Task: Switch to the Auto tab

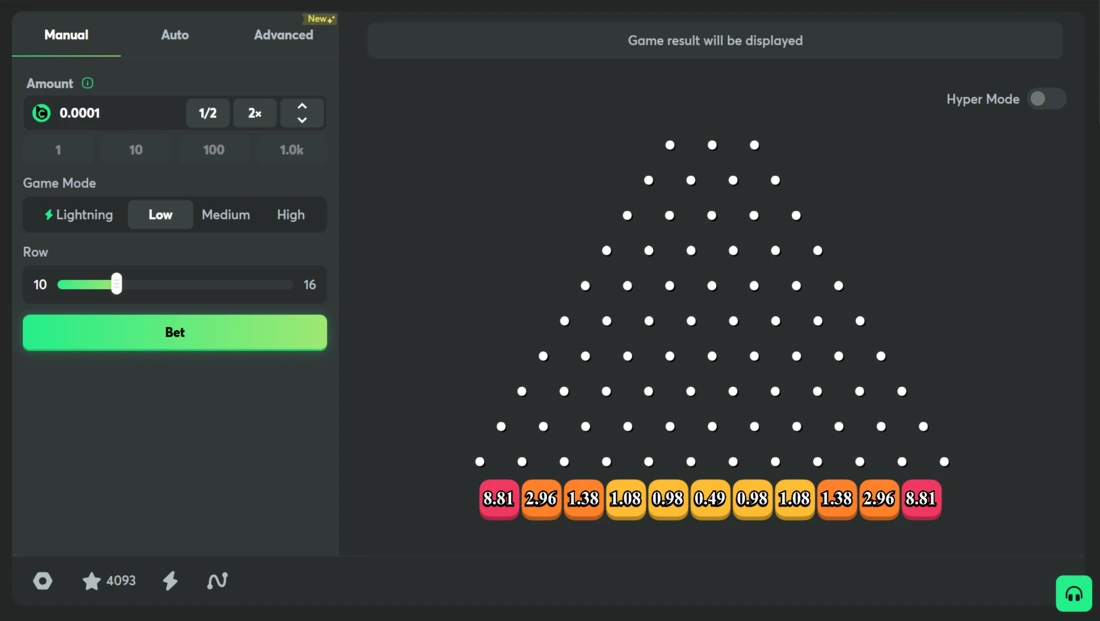Action: [175, 35]
